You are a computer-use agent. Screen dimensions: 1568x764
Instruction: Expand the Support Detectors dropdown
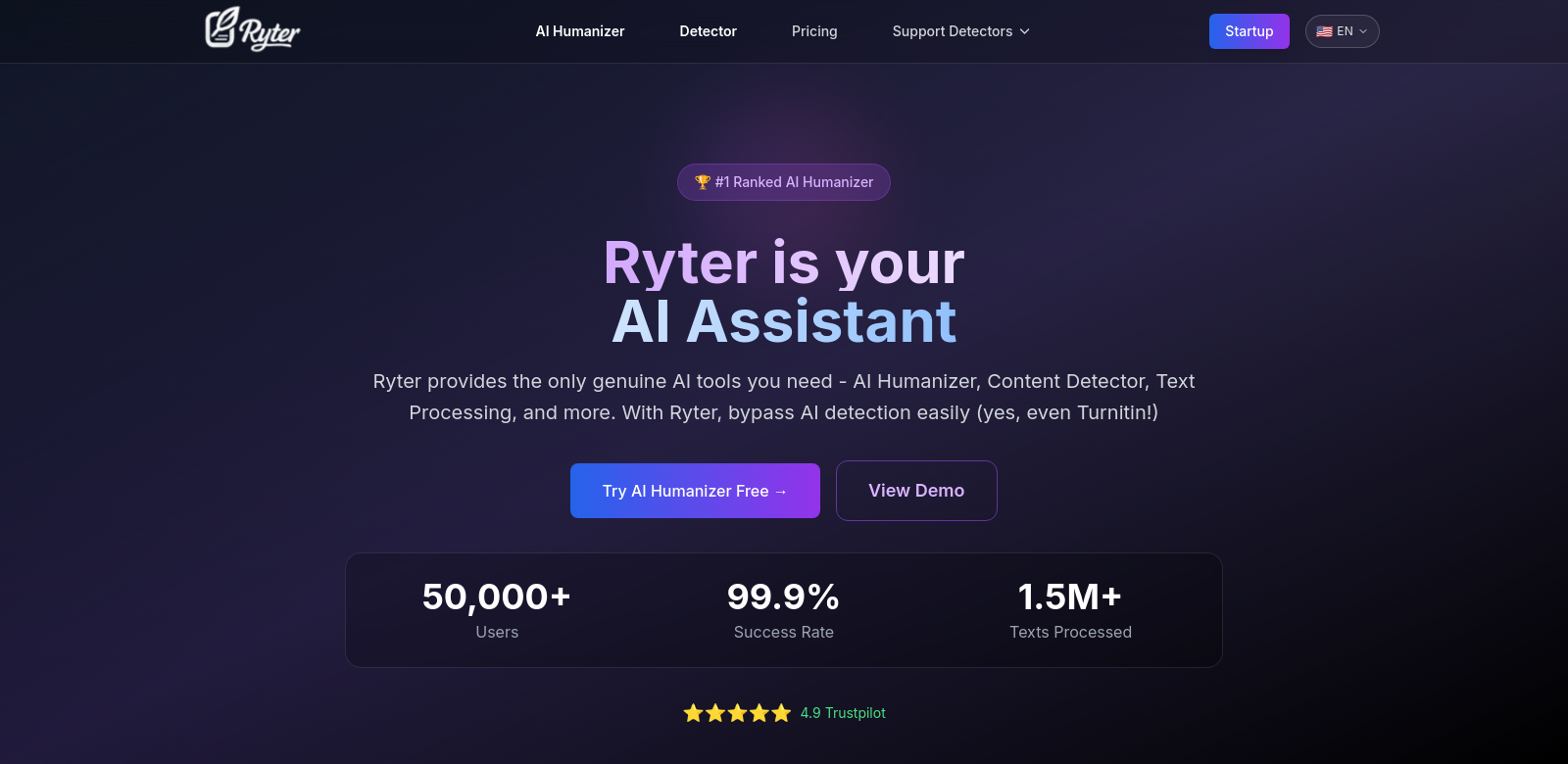(x=960, y=31)
